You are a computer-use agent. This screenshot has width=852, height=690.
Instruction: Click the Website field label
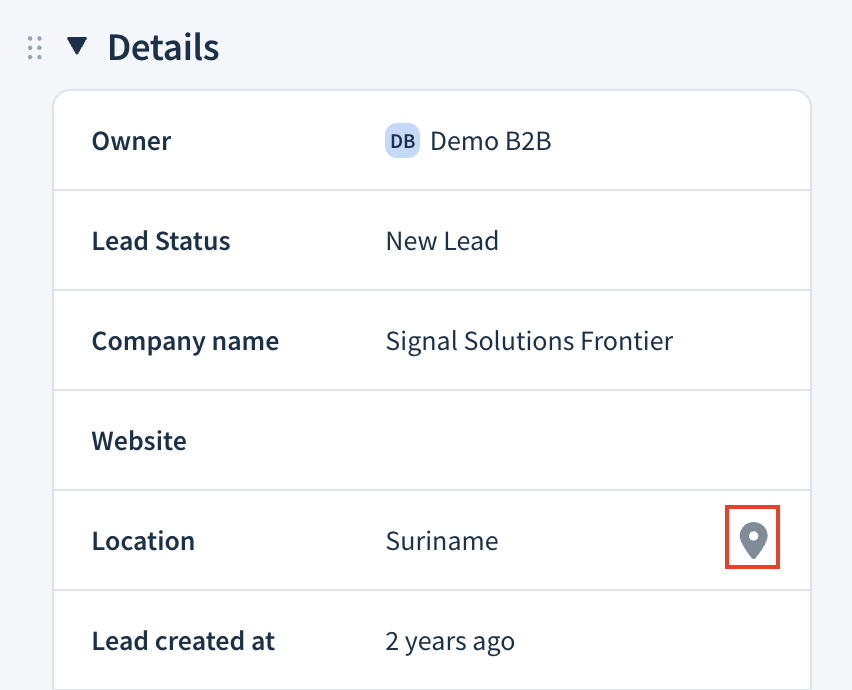pyautogui.click(x=139, y=441)
